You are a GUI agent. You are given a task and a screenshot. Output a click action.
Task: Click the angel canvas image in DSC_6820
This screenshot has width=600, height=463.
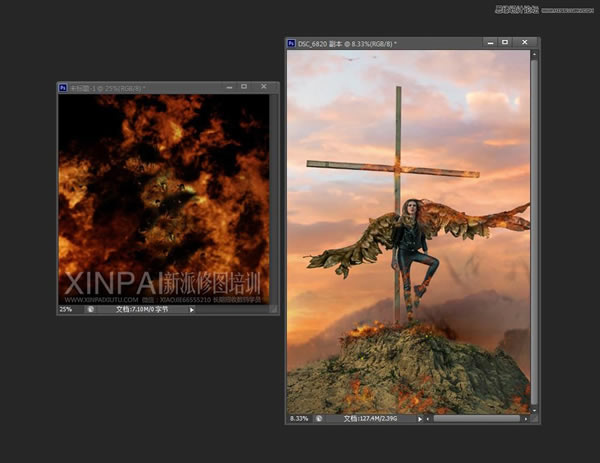(x=409, y=232)
